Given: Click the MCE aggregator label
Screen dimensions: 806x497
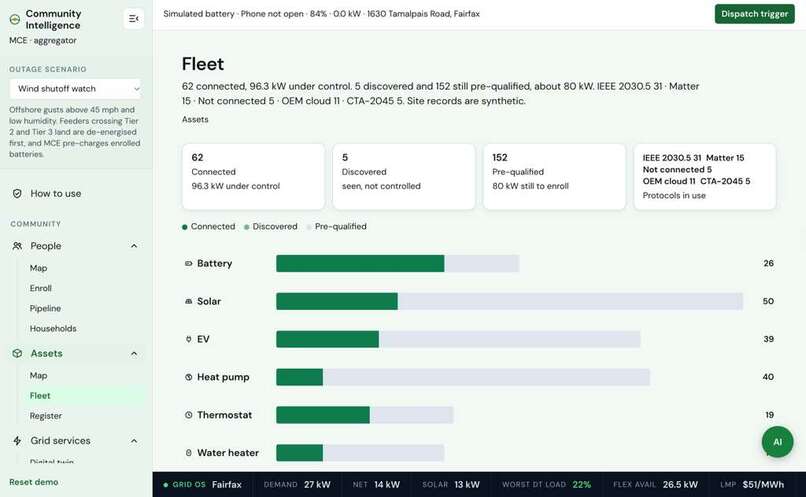Looking at the screenshot, I should [x=43, y=41].
